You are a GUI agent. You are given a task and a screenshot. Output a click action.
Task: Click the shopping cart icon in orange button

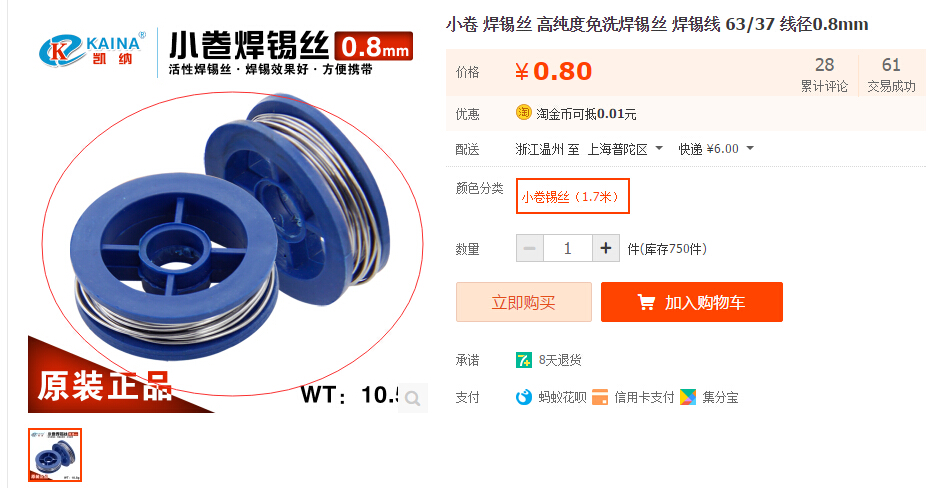tap(646, 302)
